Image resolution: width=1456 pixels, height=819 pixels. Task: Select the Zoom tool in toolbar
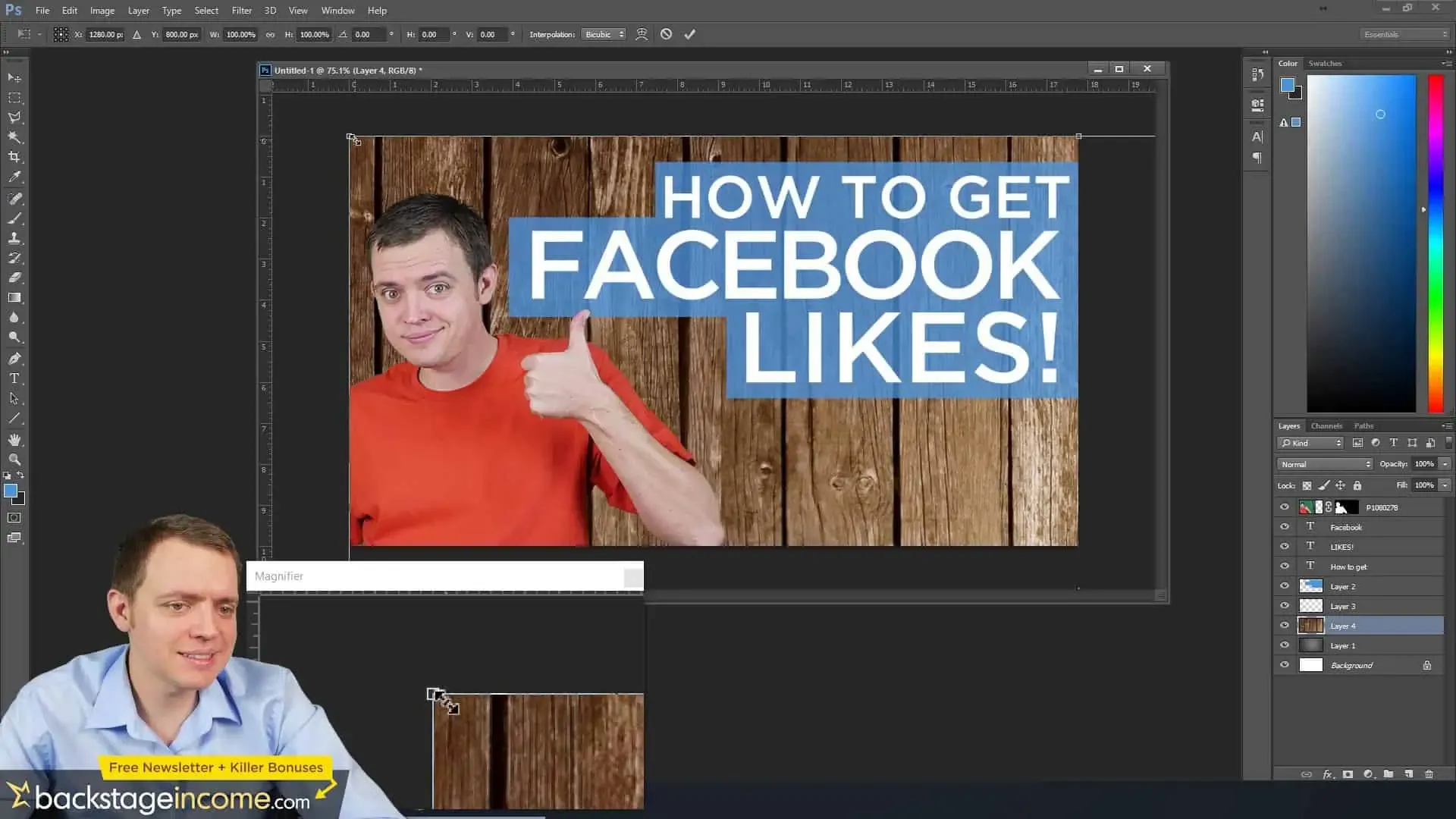coord(14,460)
